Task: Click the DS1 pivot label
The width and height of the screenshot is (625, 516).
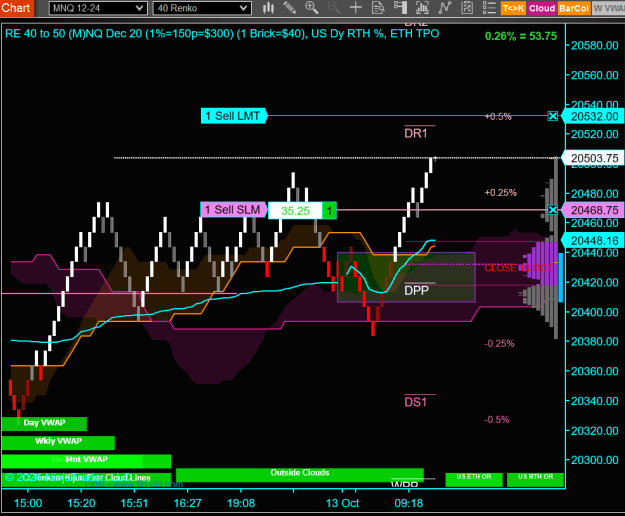Action: coord(415,402)
